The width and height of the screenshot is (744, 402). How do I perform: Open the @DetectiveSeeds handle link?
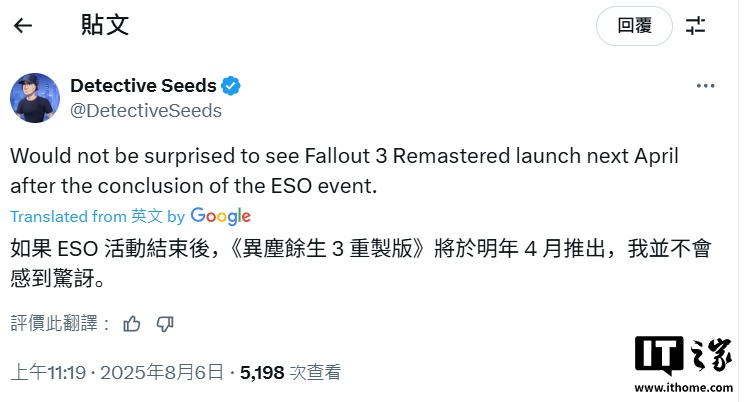(145, 110)
